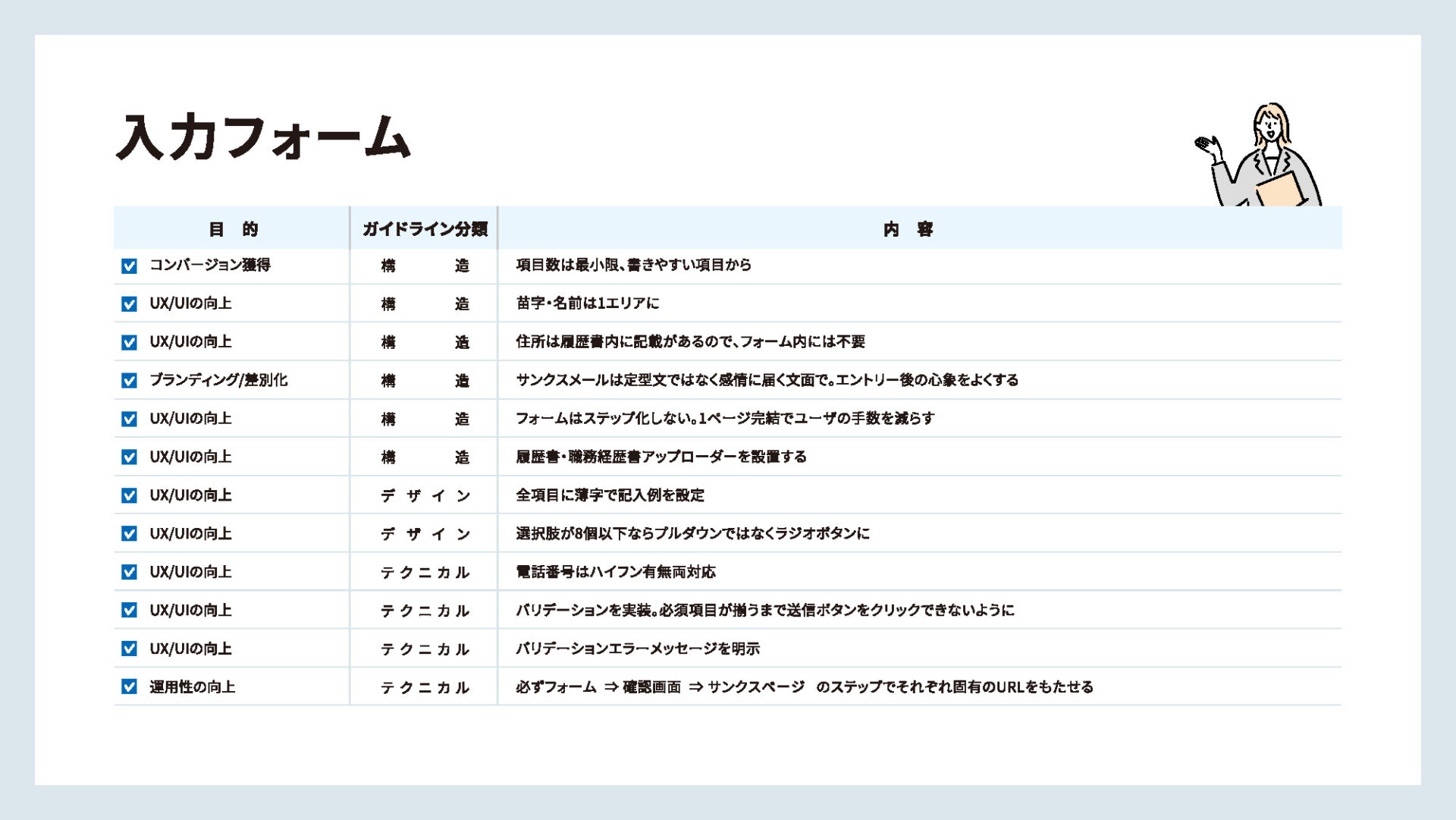Toggle the コンバージョン獲得 checkbox
Screen dimensions: 1456x820
[129, 265]
